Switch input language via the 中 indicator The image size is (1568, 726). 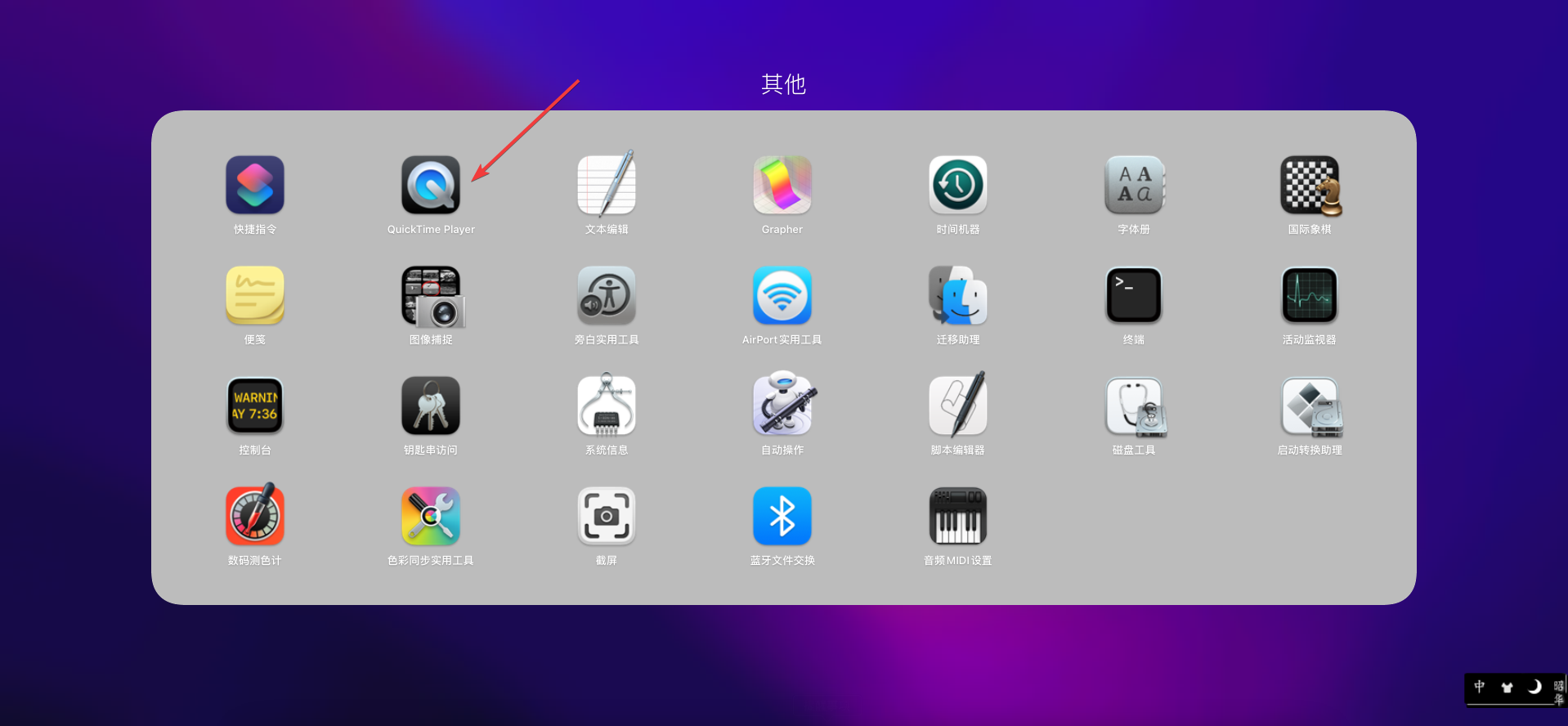pos(1479,687)
